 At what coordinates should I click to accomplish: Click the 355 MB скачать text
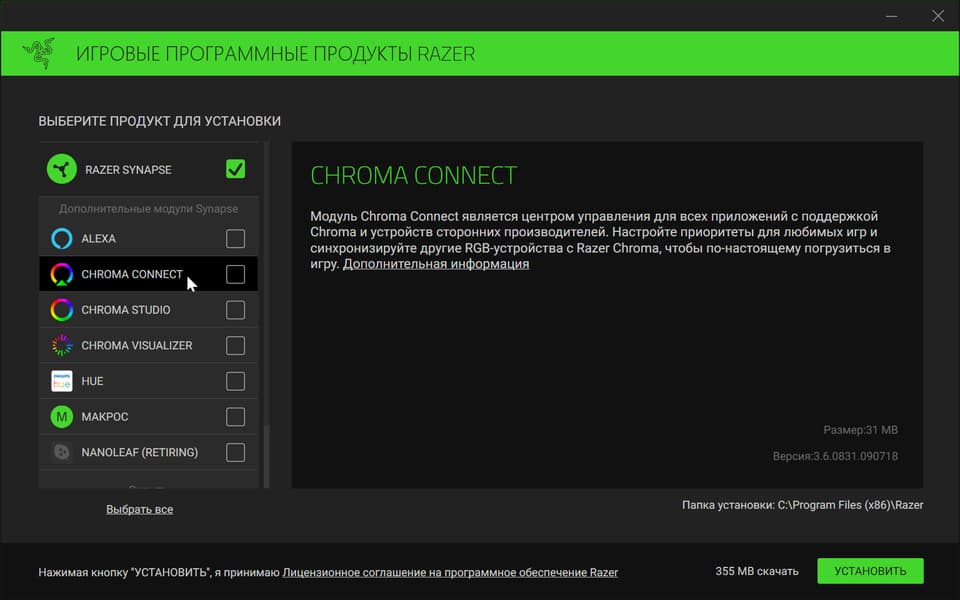click(x=757, y=571)
